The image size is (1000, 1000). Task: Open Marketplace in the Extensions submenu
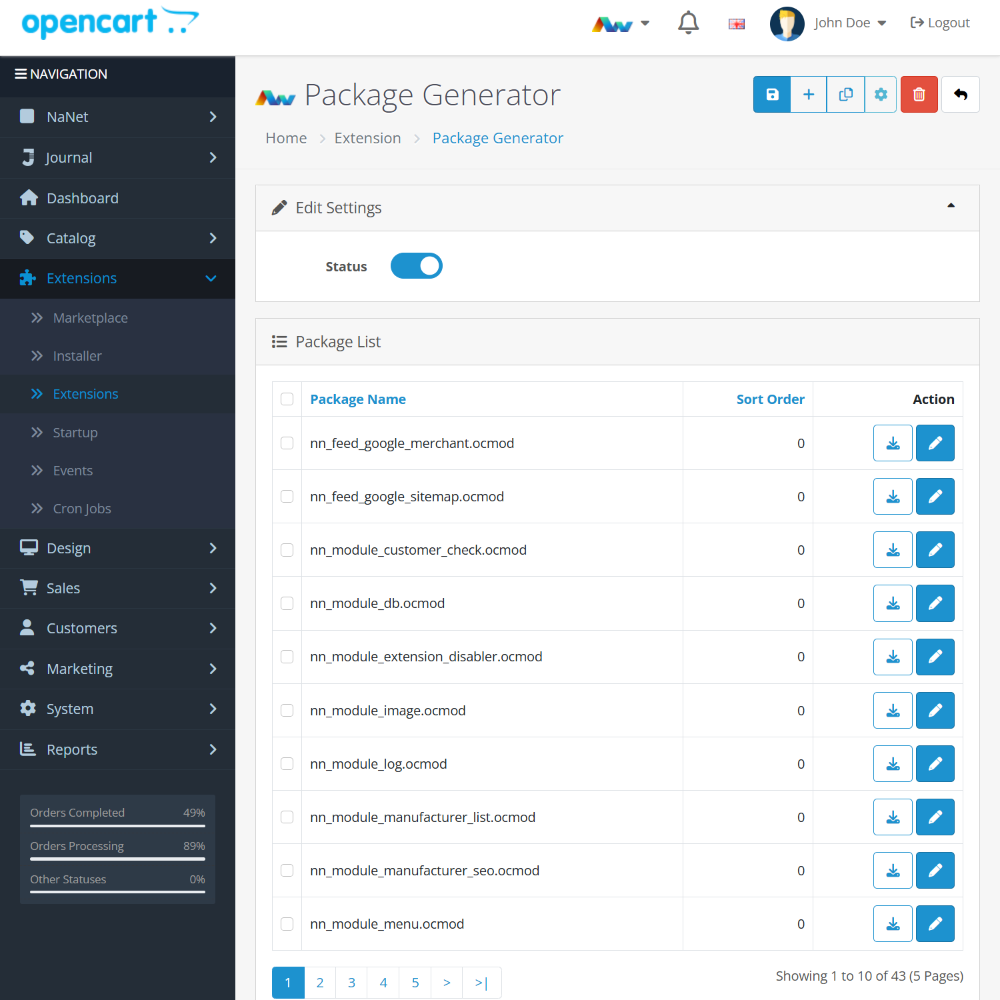pos(90,318)
